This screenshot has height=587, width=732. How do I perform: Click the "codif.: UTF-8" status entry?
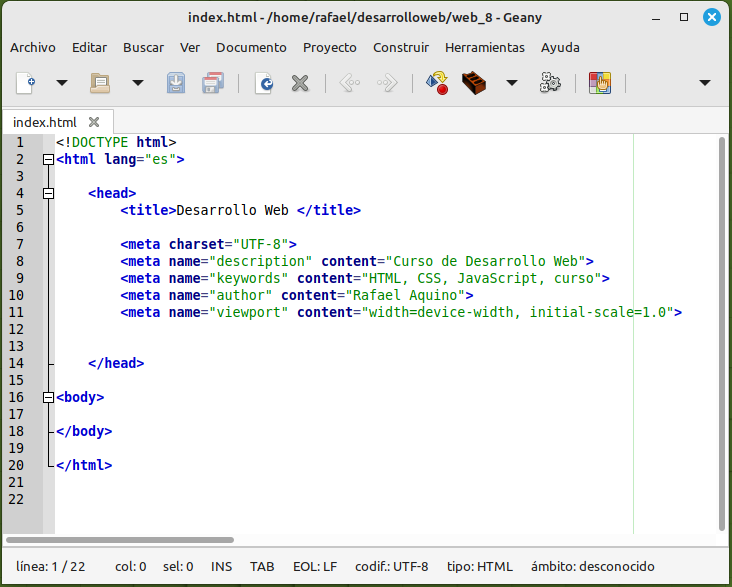coord(391,567)
